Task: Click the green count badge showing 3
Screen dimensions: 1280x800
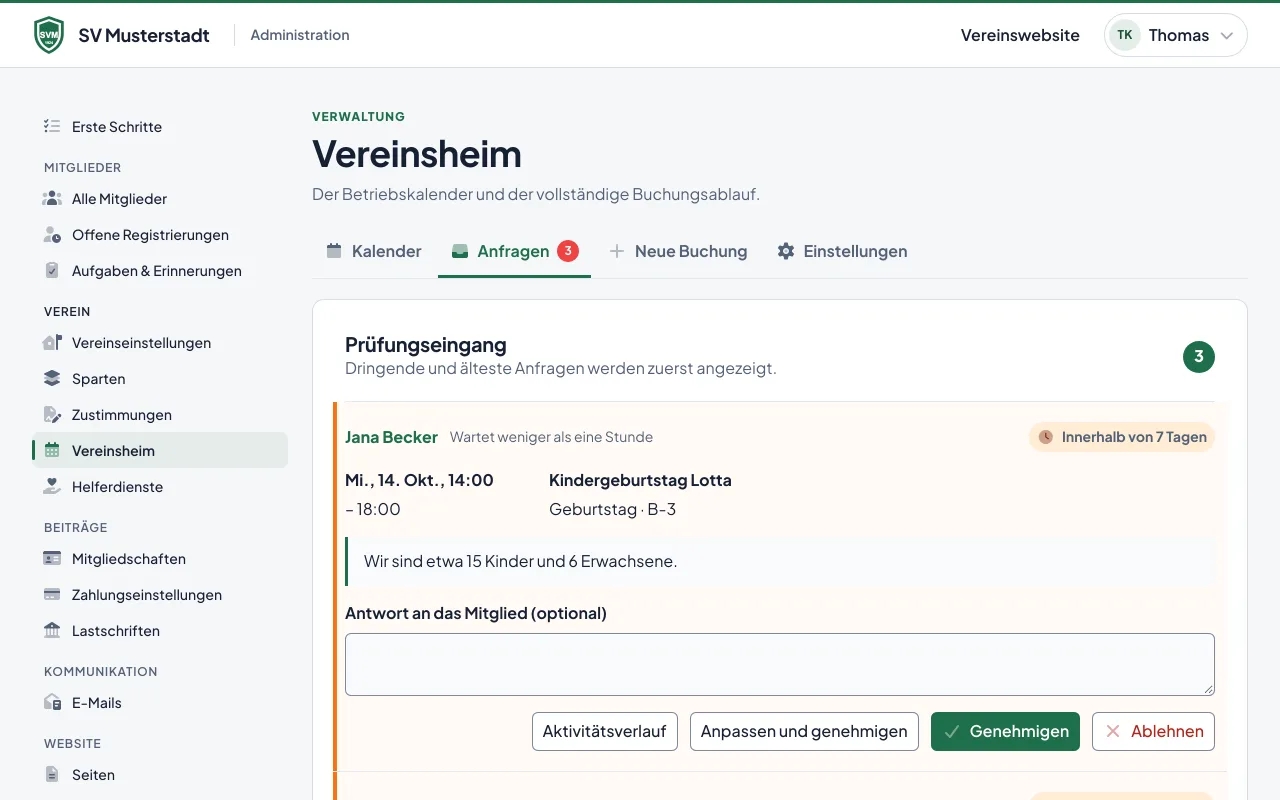Action: coord(1199,357)
